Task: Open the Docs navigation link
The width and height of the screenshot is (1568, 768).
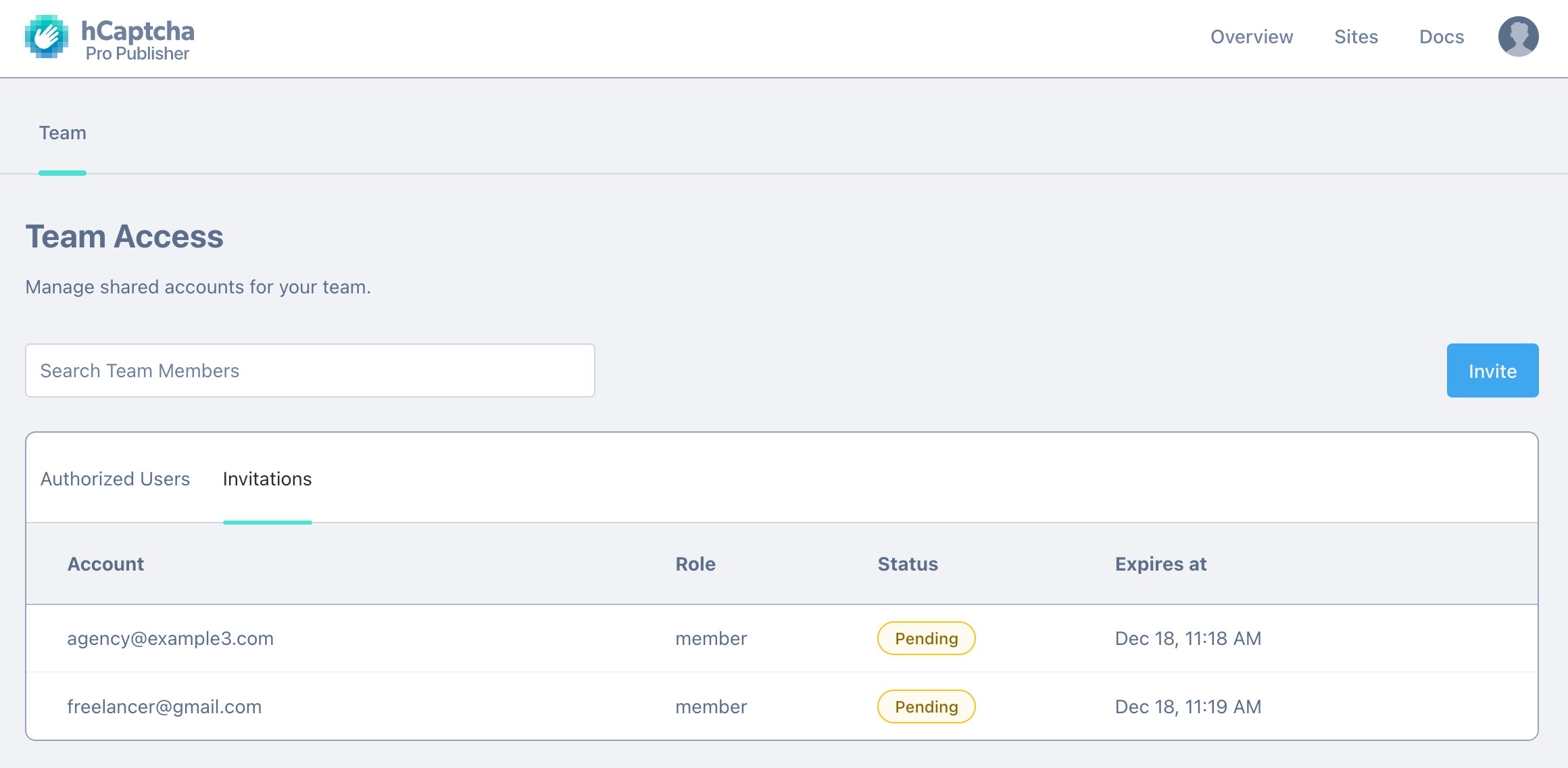Action: pos(1441,37)
